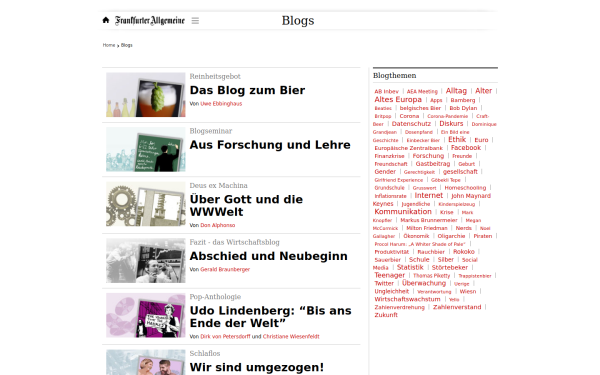Screen dimensions: 600x375
Task: Select the Facebook tag
Action: 466,148
